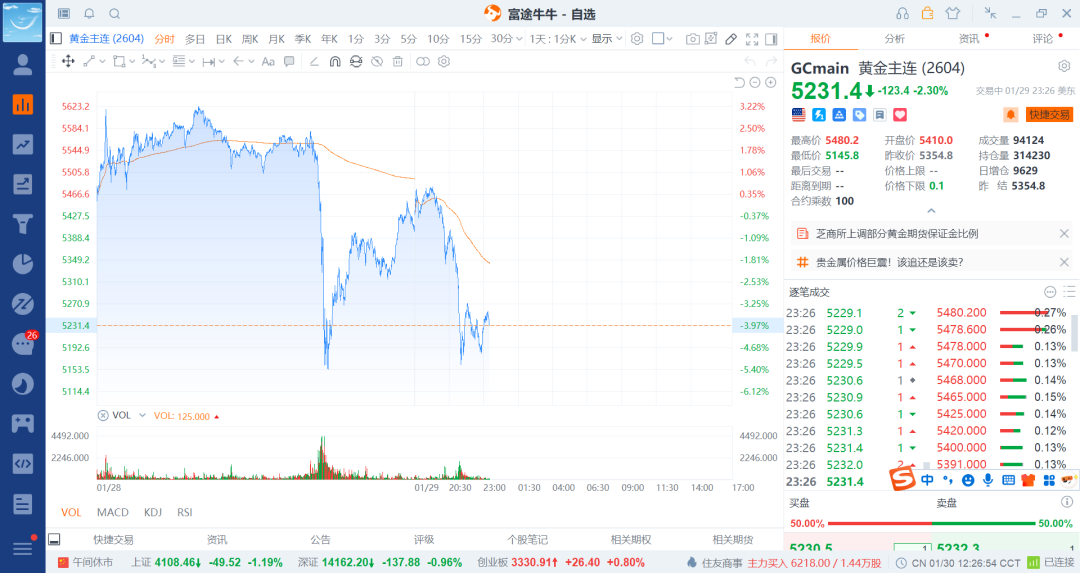The height and width of the screenshot is (573, 1080).
Task: Enter full-screen chart mode
Action: click(752, 39)
